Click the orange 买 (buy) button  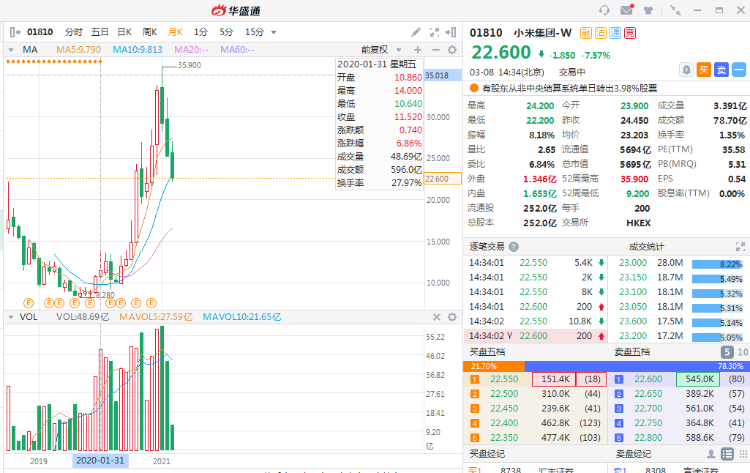(704, 69)
